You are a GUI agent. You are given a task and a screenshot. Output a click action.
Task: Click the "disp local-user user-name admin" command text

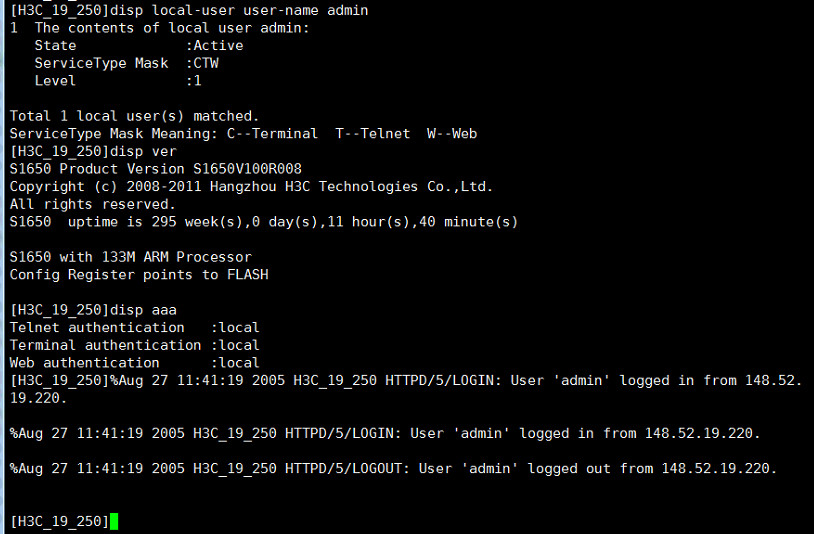point(238,10)
